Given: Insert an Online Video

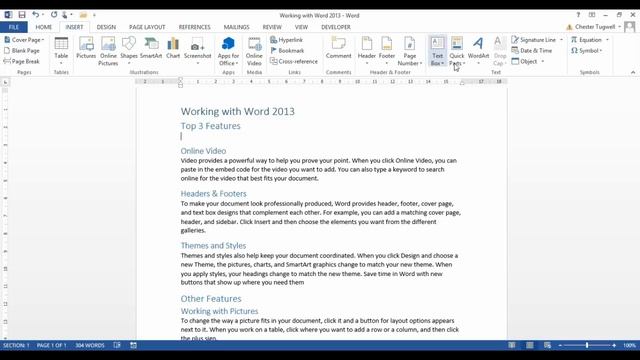Looking at the screenshot, I should click(x=254, y=51).
